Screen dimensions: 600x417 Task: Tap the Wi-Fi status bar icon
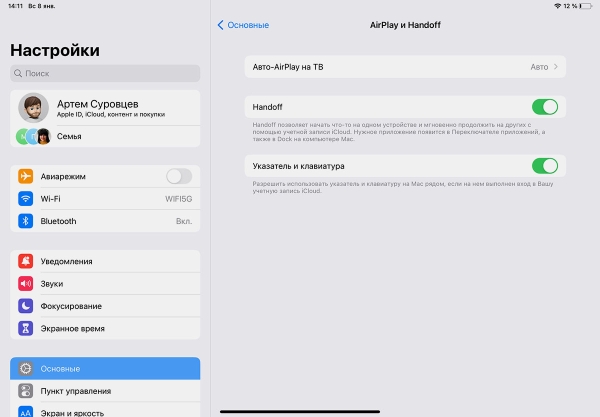pyautogui.click(x=558, y=6)
